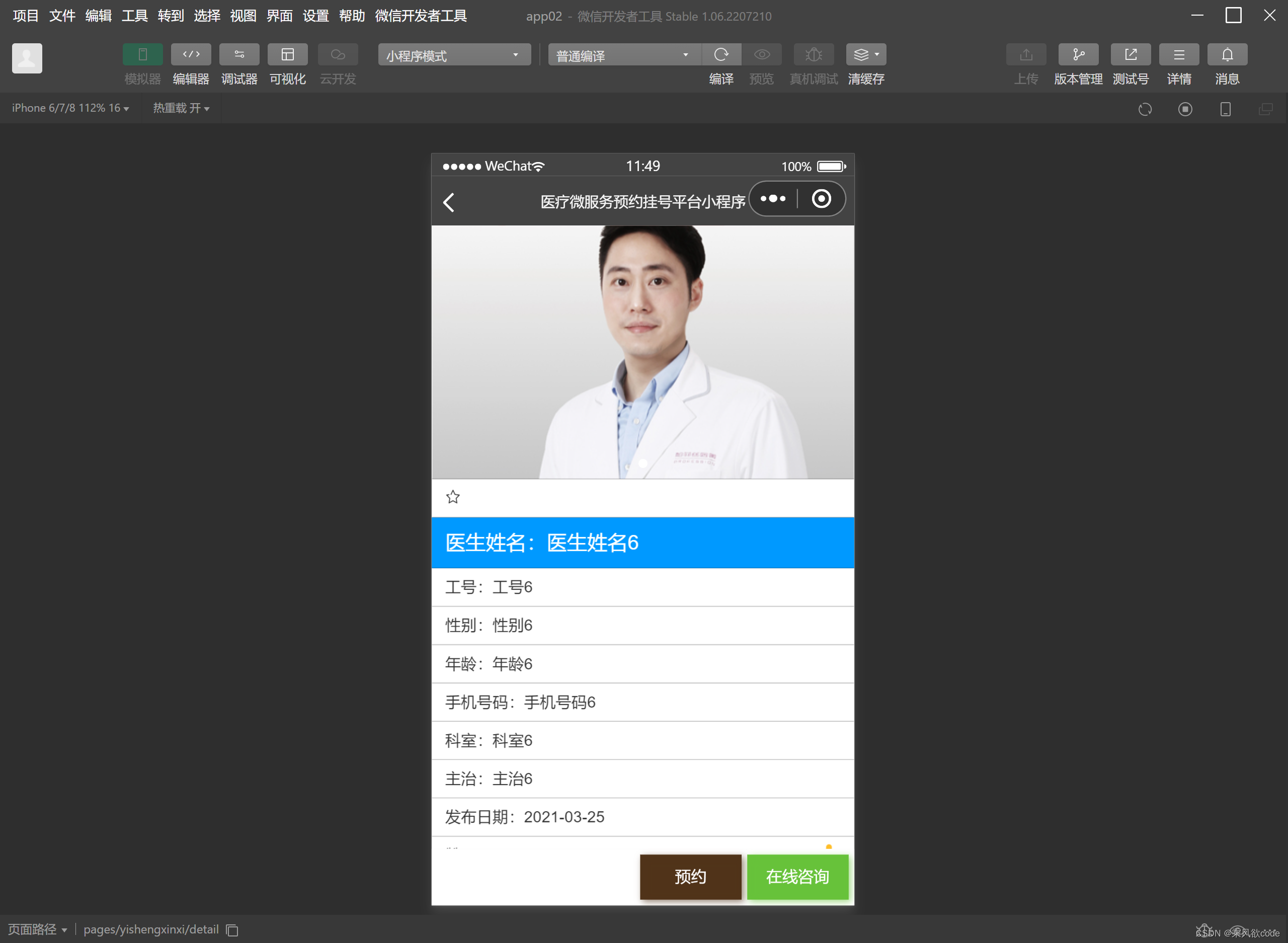Open the 设置 menu

[x=315, y=16]
